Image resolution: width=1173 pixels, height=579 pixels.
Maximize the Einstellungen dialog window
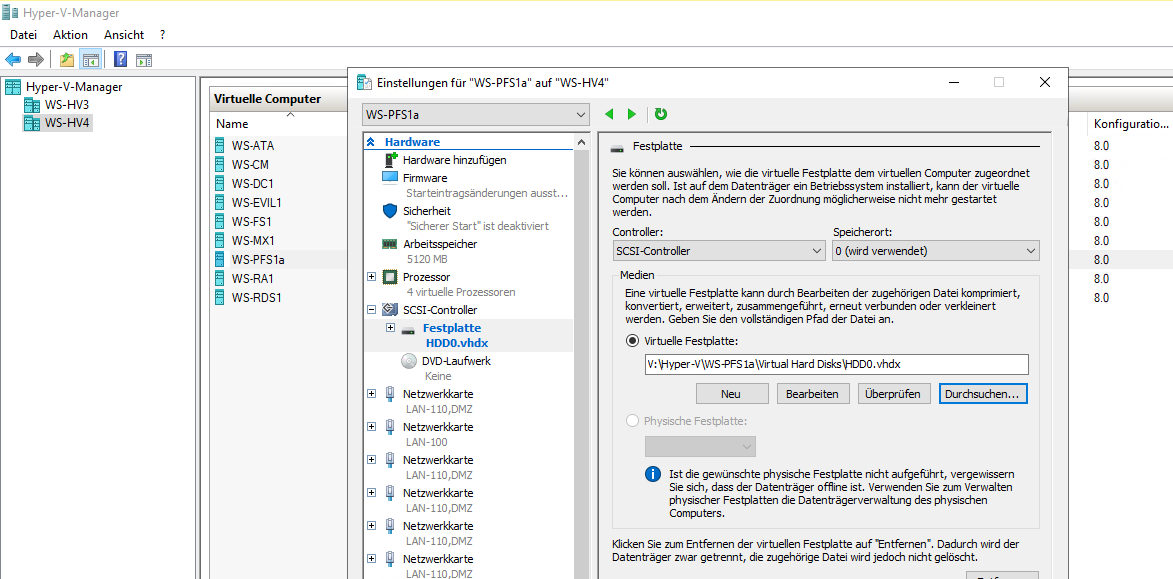click(999, 82)
